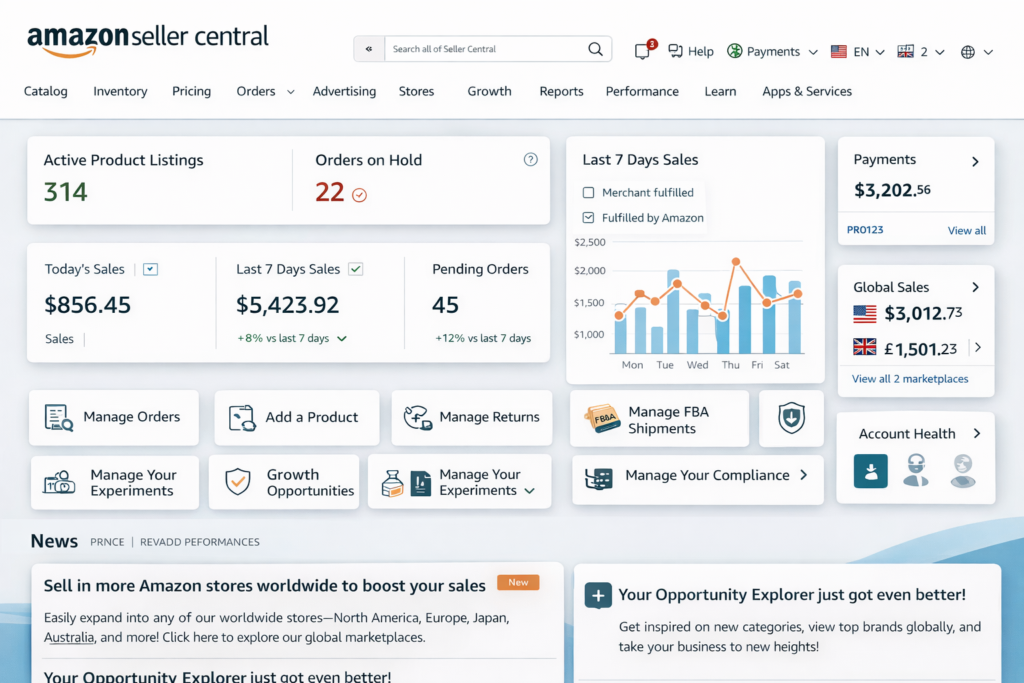Click the Manage Your Compliance icon
The image size is (1024, 683).
[599, 478]
